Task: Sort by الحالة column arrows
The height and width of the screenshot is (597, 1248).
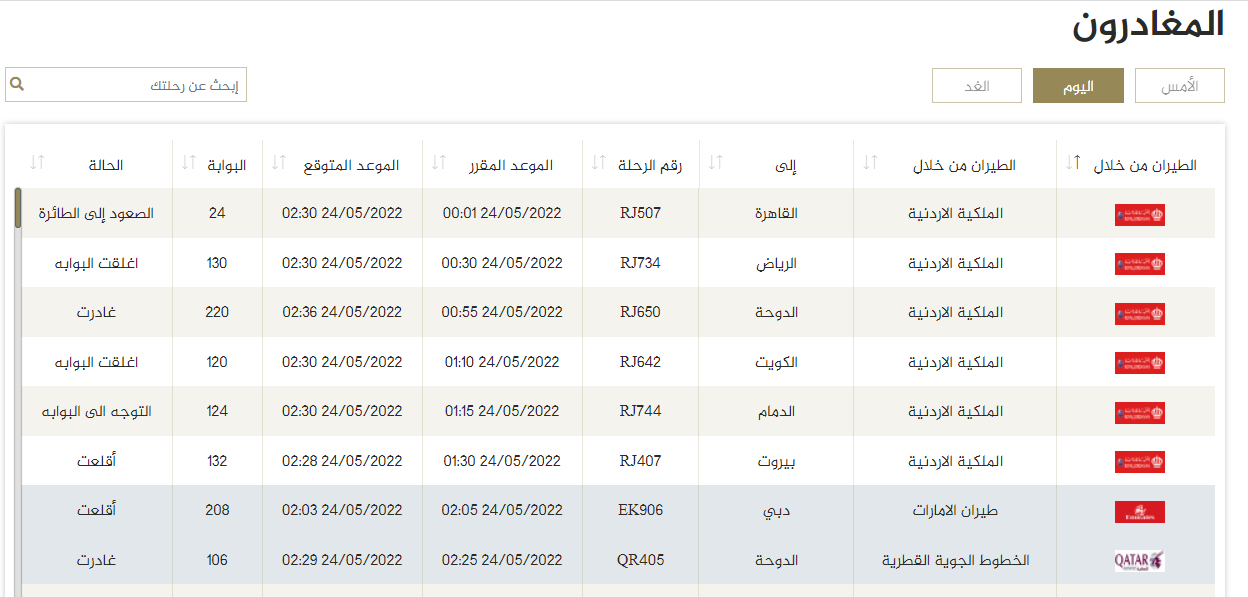Action: [38, 163]
